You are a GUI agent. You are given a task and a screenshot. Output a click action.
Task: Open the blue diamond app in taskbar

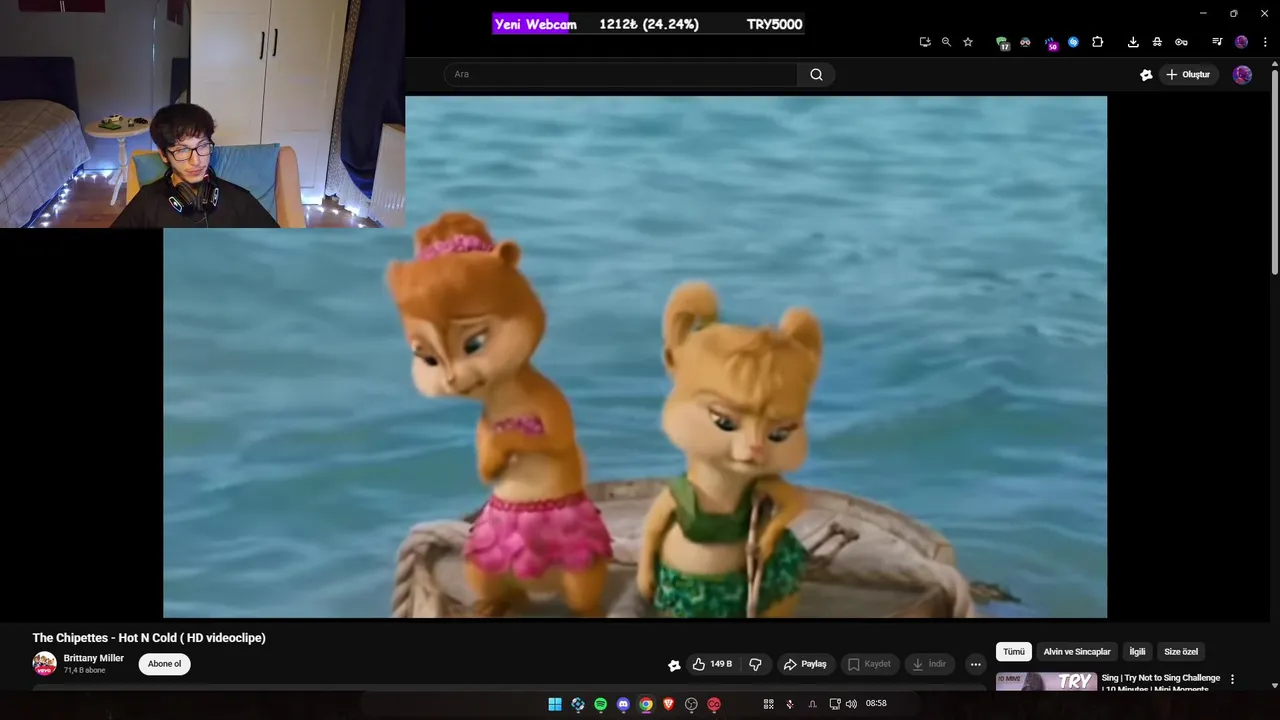pyautogui.click(x=577, y=704)
